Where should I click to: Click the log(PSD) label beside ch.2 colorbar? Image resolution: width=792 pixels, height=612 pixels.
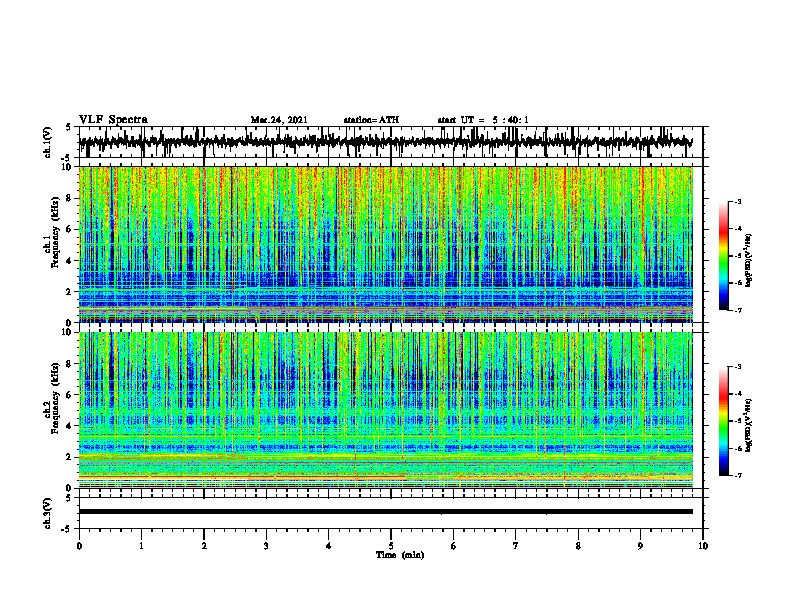pyautogui.click(x=749, y=424)
